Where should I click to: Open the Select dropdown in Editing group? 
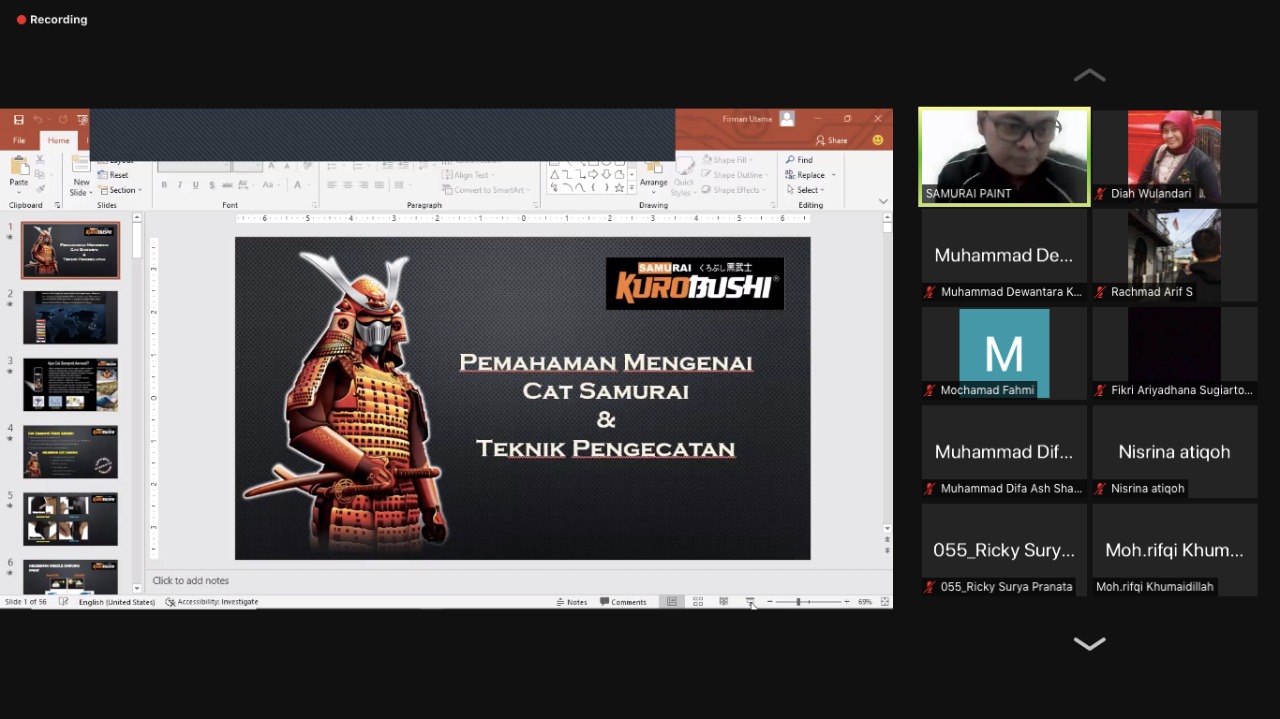(x=807, y=190)
